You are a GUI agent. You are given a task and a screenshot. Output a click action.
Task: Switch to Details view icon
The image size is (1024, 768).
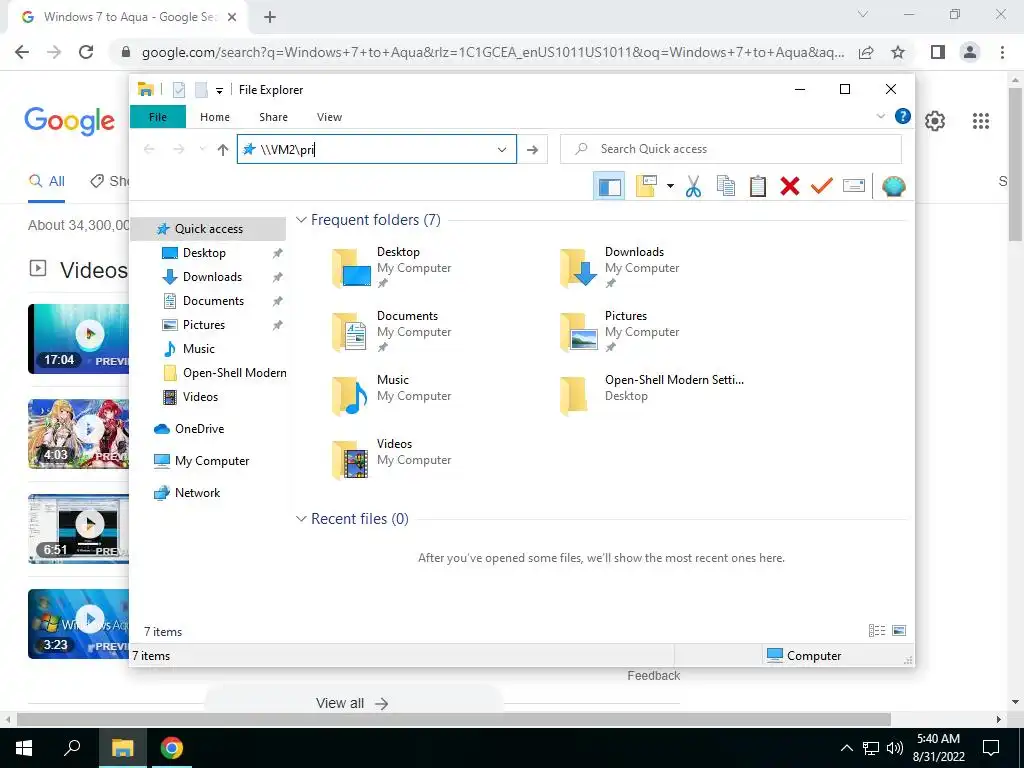point(877,631)
